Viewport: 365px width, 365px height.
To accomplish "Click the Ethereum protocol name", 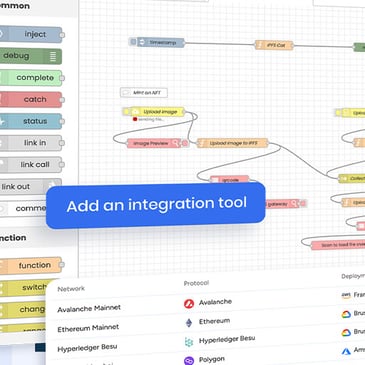I will pos(214,321).
